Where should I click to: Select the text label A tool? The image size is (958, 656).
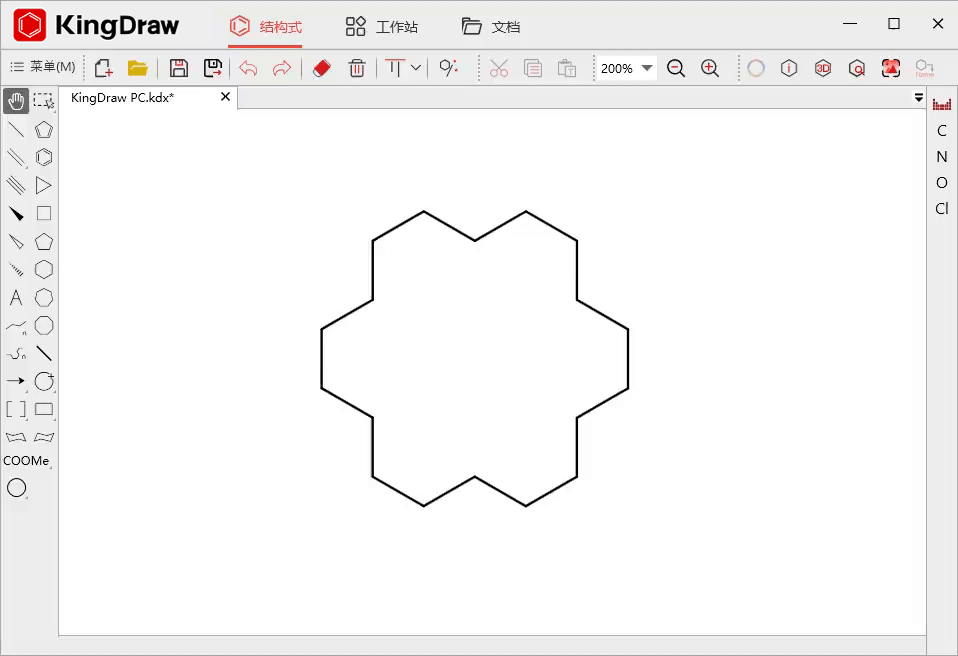click(16, 297)
